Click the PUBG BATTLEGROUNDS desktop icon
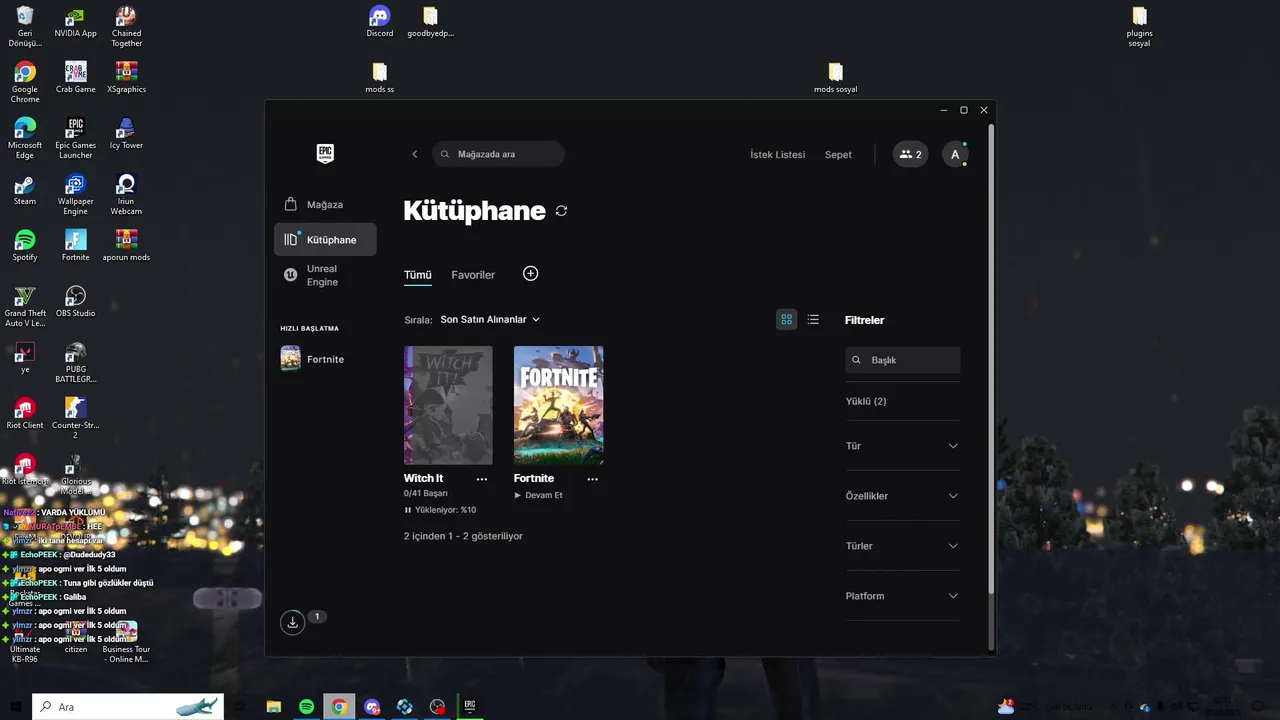Screen dimensions: 1280x720 [76, 362]
